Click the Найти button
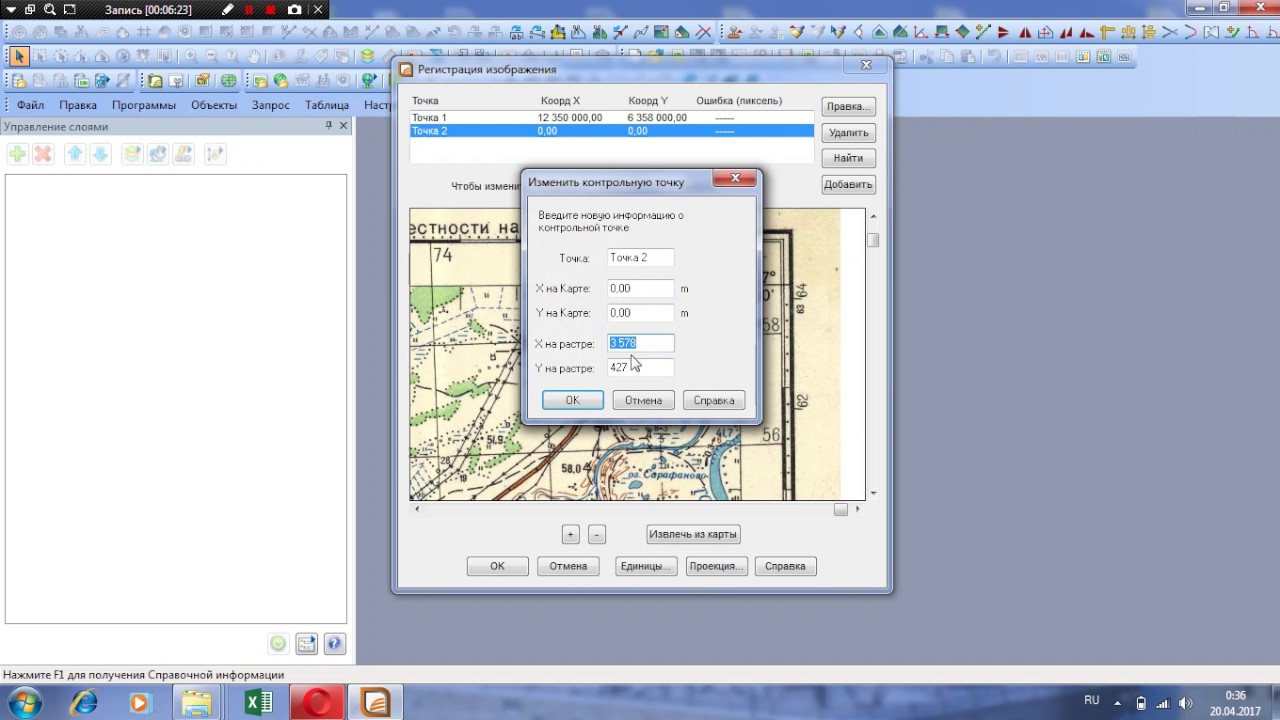The image size is (1280, 720). (x=848, y=158)
